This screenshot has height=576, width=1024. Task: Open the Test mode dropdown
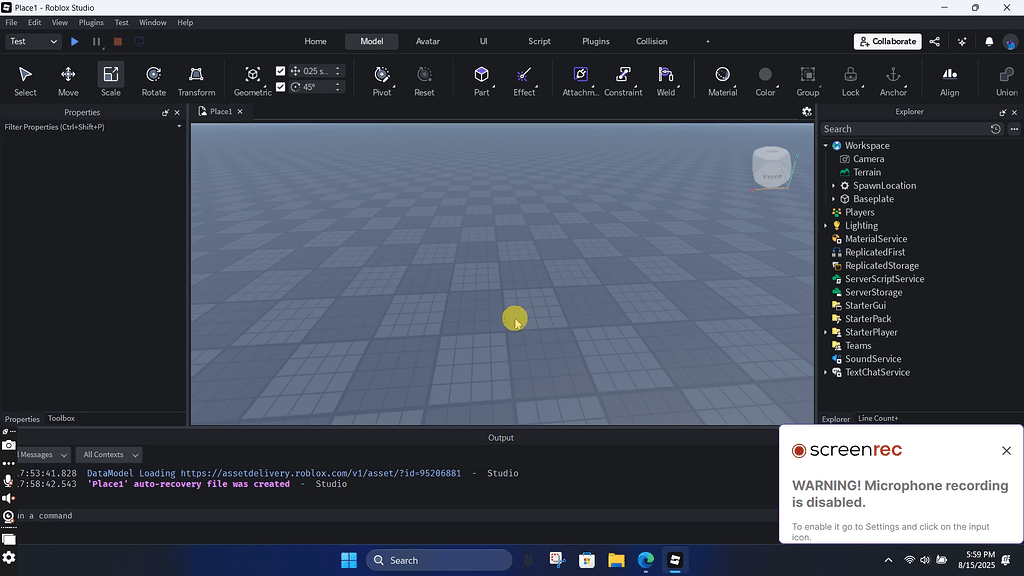[x=33, y=41]
